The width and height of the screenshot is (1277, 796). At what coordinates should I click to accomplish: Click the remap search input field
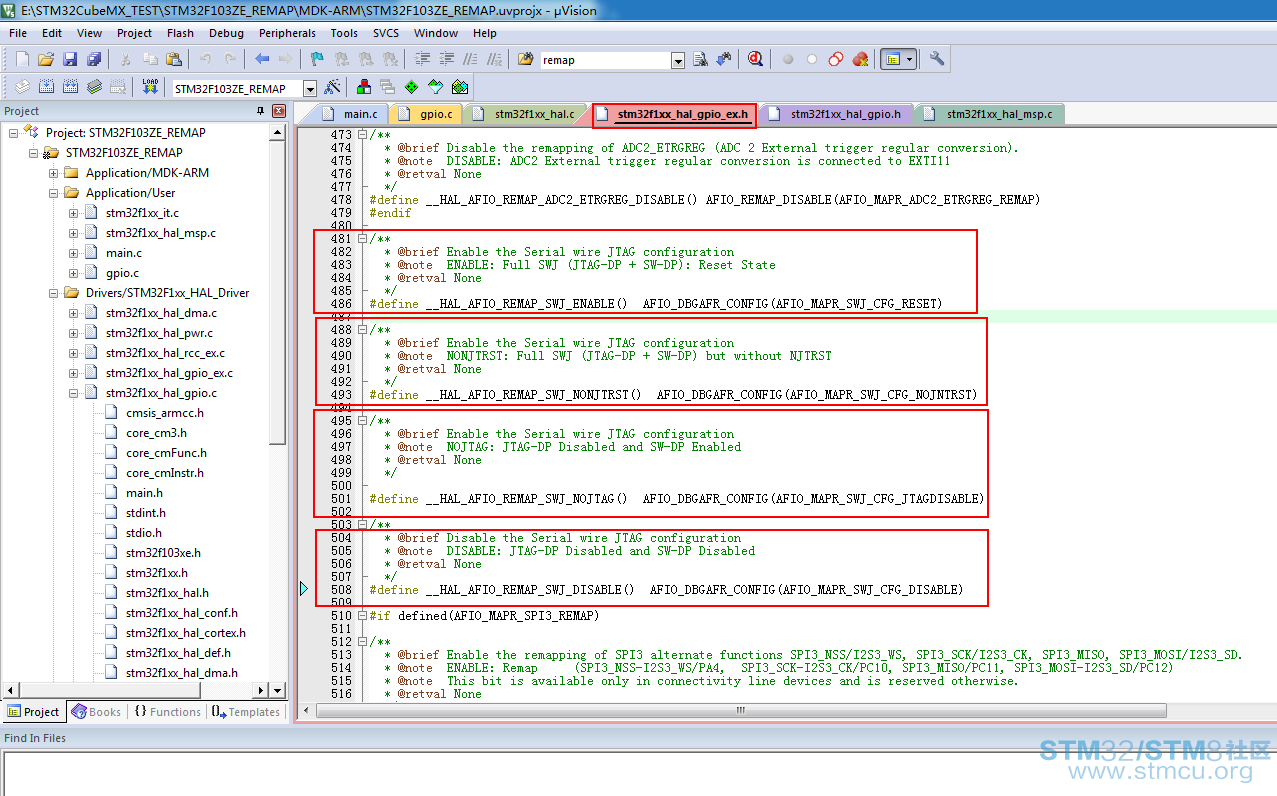(x=606, y=60)
